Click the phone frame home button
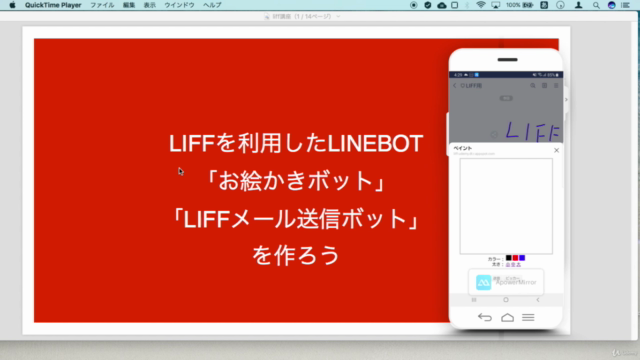640x360 pixels. click(507, 317)
